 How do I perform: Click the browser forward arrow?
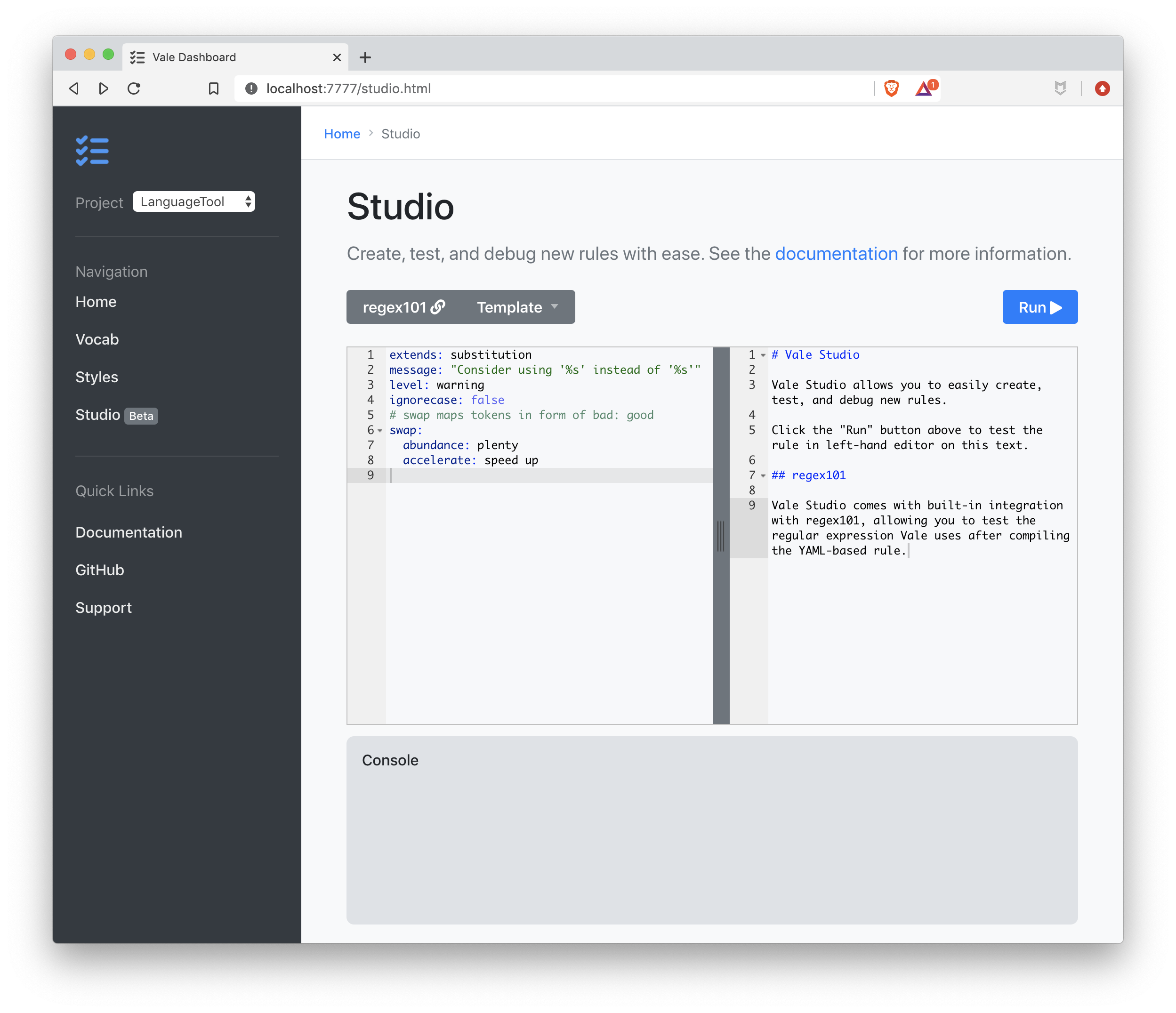point(103,88)
